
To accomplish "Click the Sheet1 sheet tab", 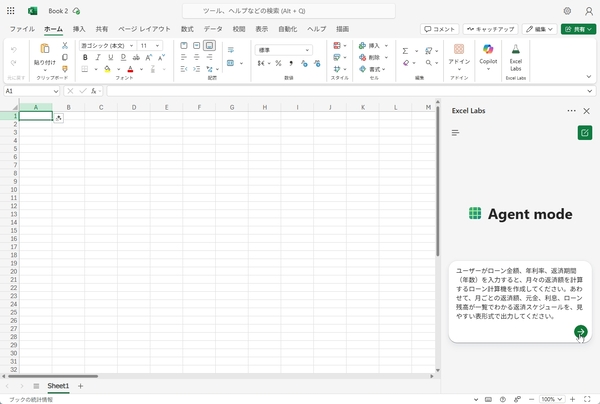I will click(58, 385).
